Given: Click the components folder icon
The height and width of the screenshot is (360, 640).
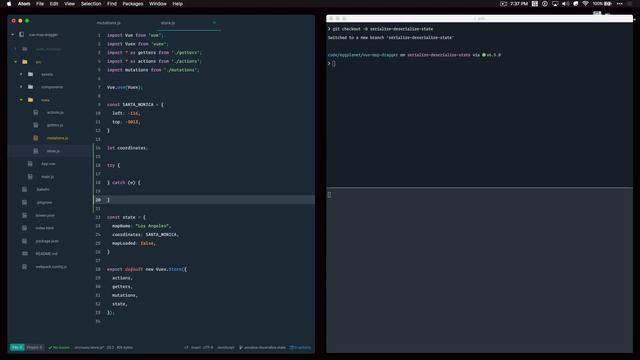Looking at the screenshot, I should 31,87.
